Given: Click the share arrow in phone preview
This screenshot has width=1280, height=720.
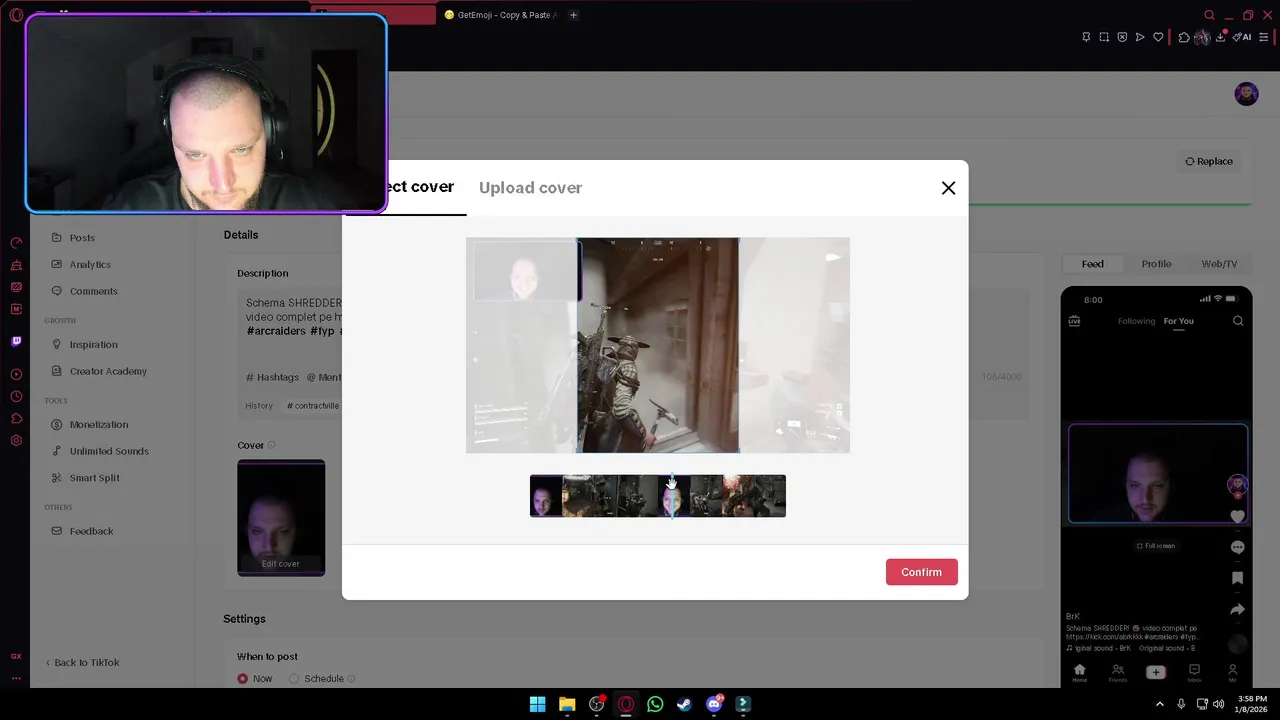Looking at the screenshot, I should 1238,609.
